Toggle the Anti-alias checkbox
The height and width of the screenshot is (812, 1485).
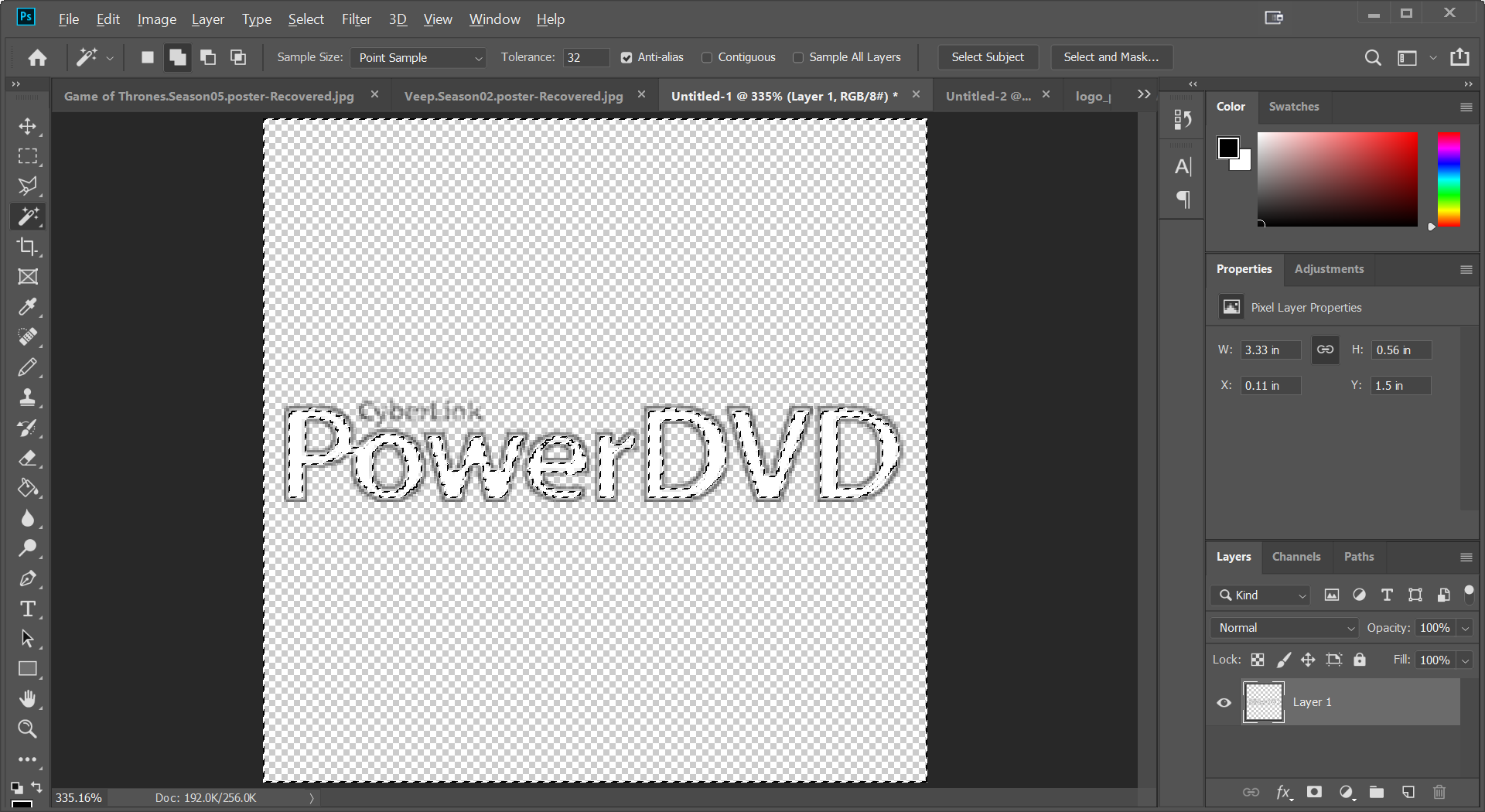pos(626,57)
